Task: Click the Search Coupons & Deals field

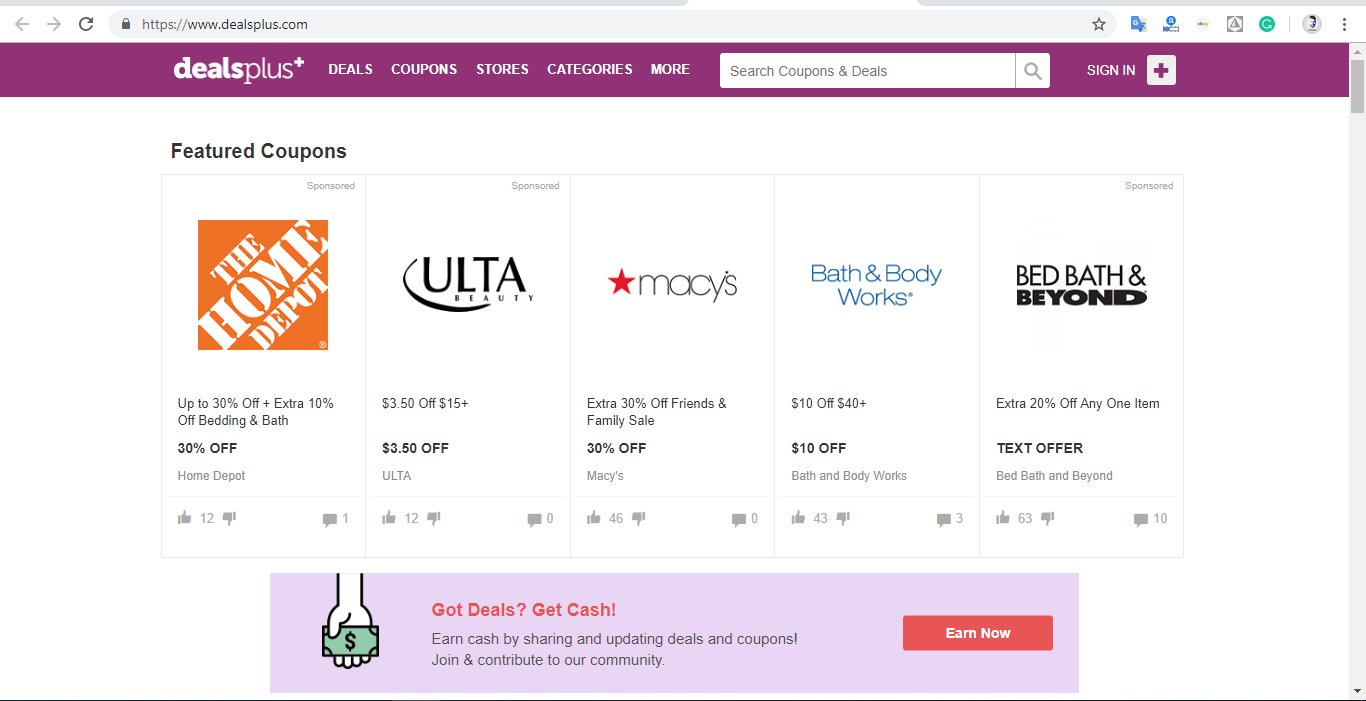Action: click(x=867, y=71)
